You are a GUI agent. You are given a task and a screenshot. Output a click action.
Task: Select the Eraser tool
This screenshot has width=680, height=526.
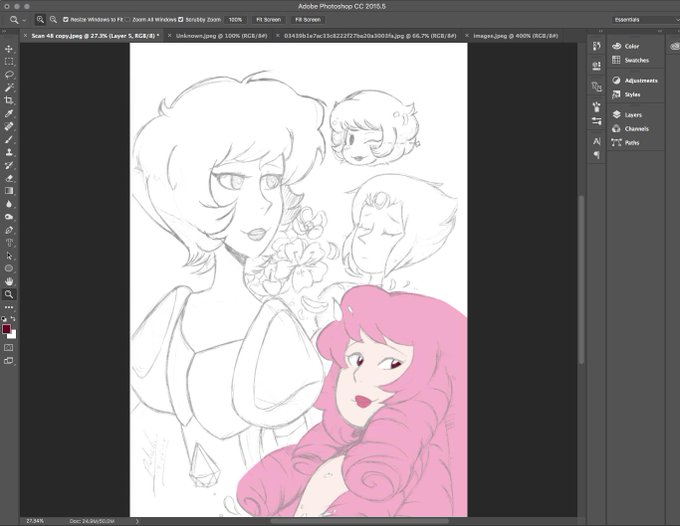click(x=9, y=178)
